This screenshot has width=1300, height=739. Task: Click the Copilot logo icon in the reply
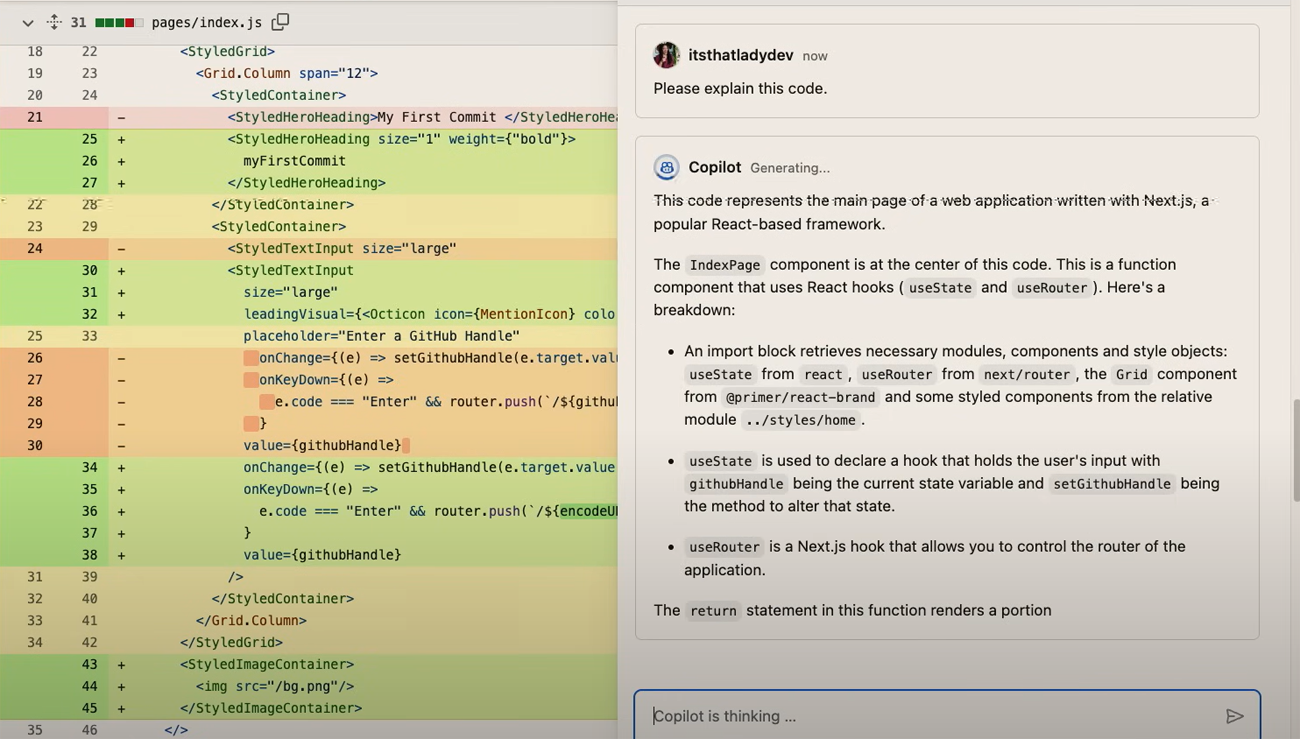[x=666, y=167]
